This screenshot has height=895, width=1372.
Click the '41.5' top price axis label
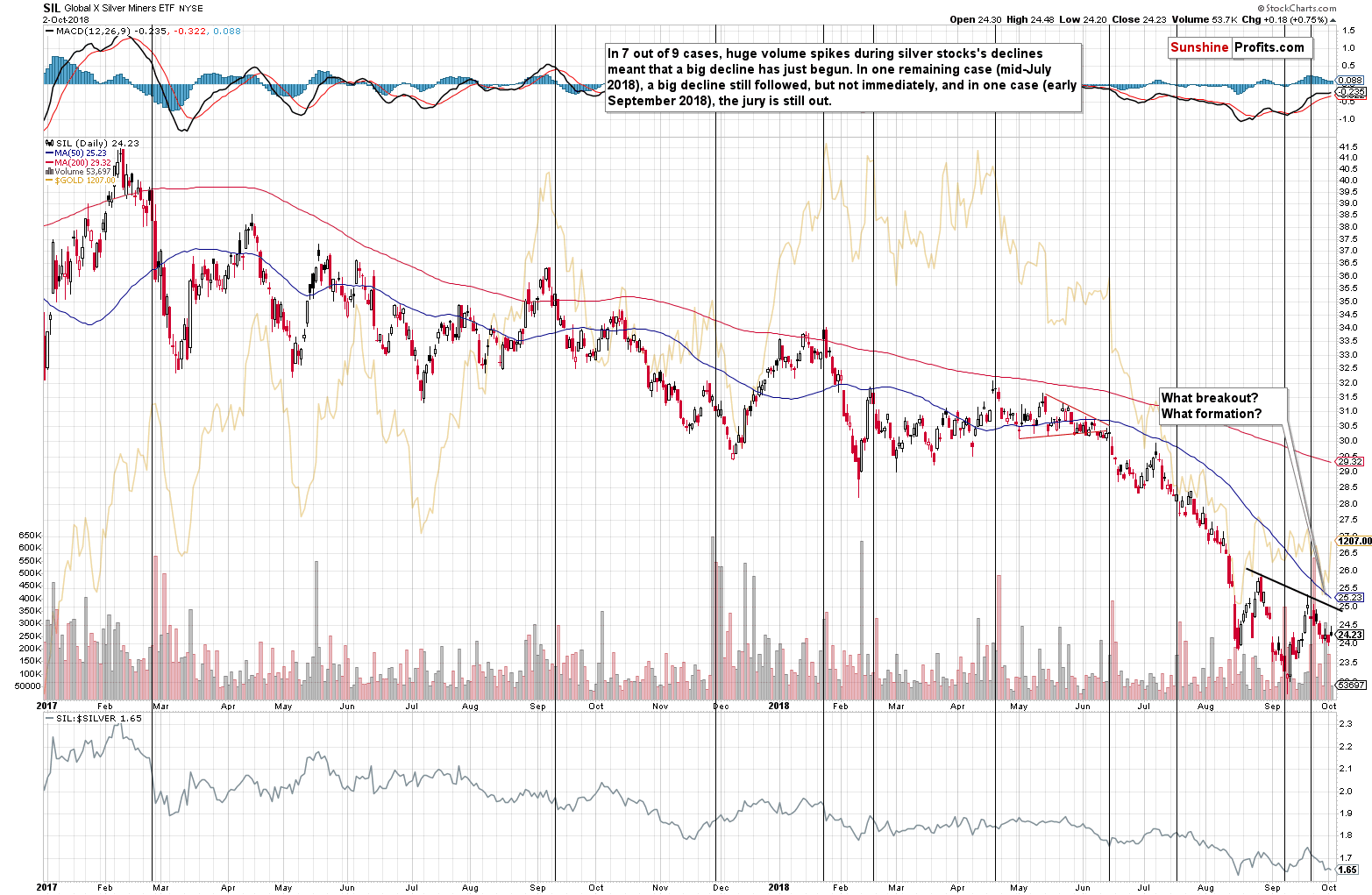[x=1348, y=146]
